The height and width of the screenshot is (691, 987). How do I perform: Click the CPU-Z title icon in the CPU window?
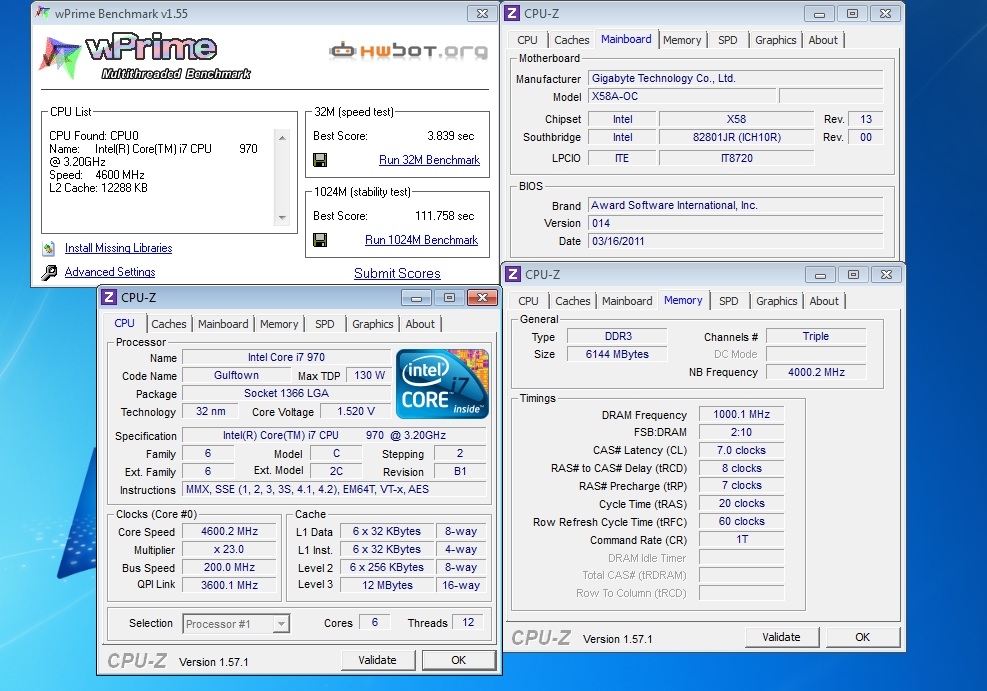(x=108, y=297)
